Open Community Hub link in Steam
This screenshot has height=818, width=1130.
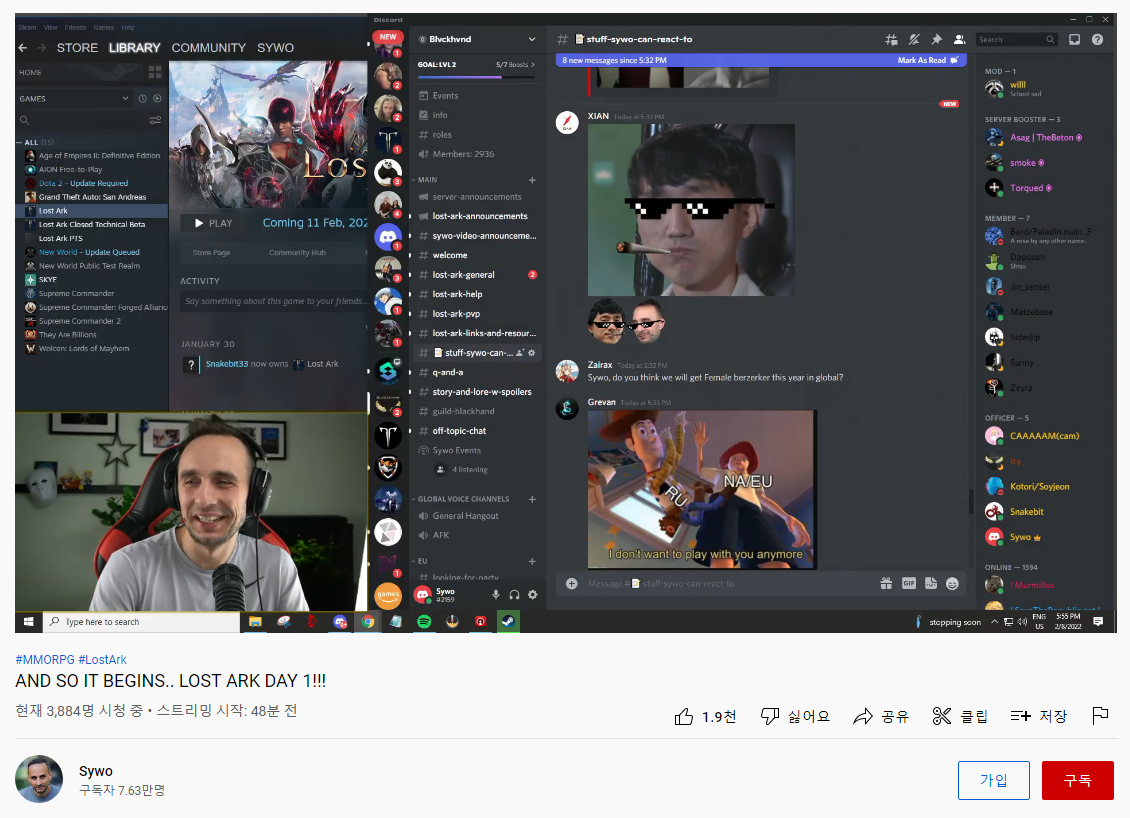pos(297,253)
